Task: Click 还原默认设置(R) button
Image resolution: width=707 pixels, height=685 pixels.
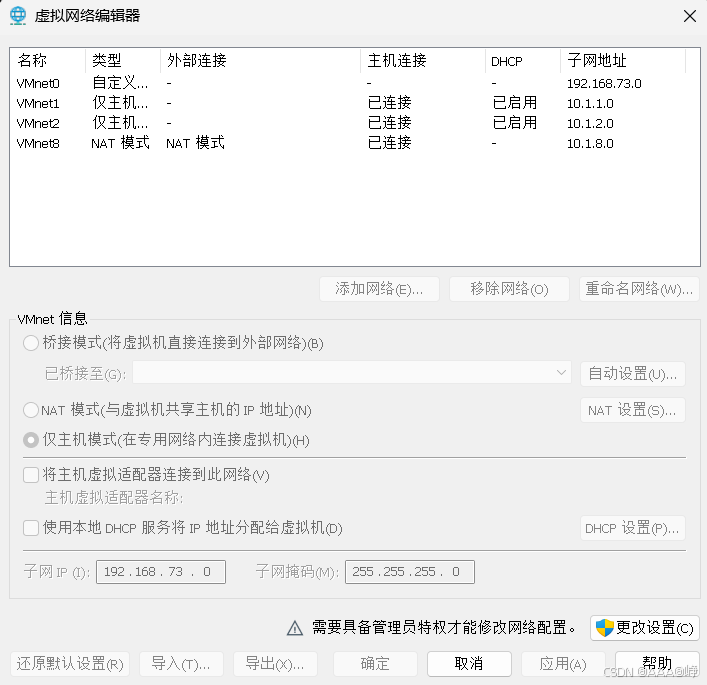Action: click(x=70, y=664)
